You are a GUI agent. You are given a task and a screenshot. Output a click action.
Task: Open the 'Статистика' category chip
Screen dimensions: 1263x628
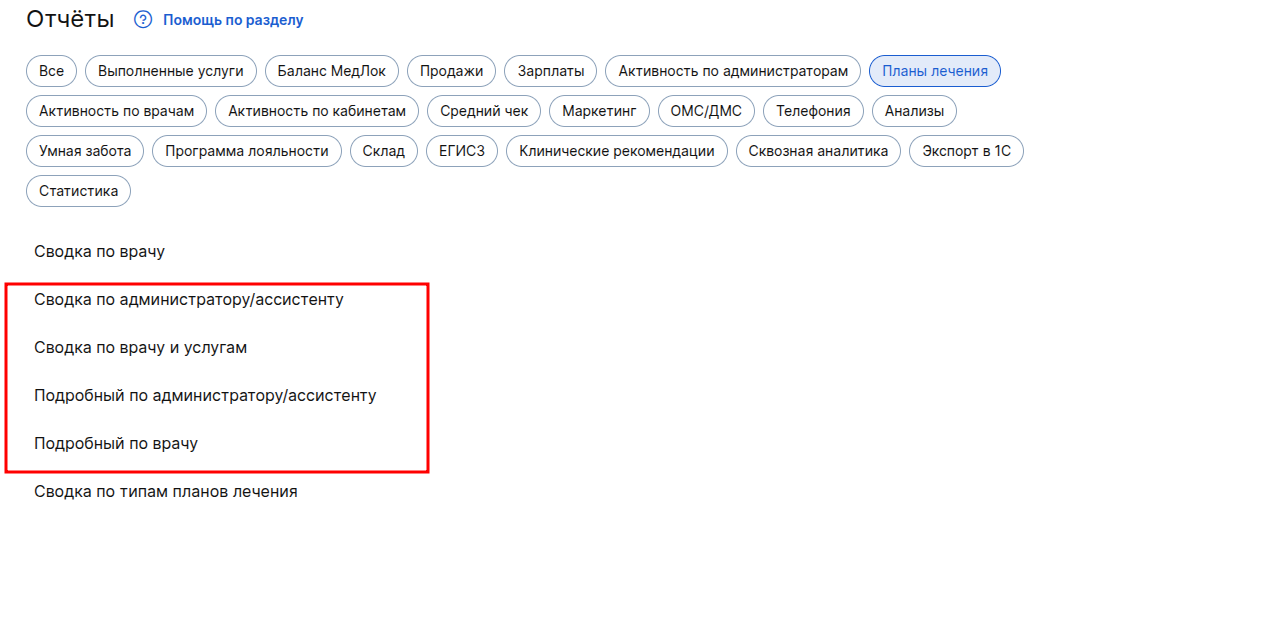point(78,191)
